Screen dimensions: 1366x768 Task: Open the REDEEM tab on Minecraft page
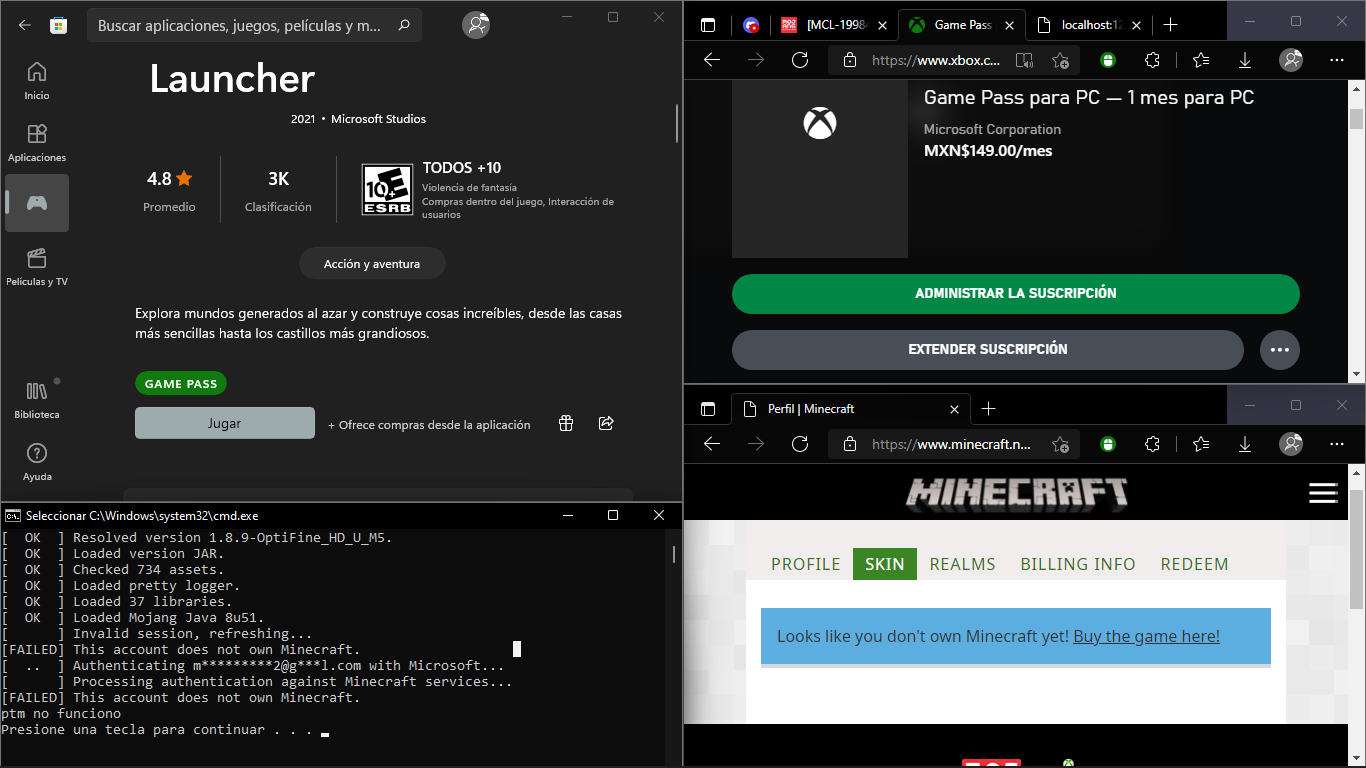(x=1194, y=564)
